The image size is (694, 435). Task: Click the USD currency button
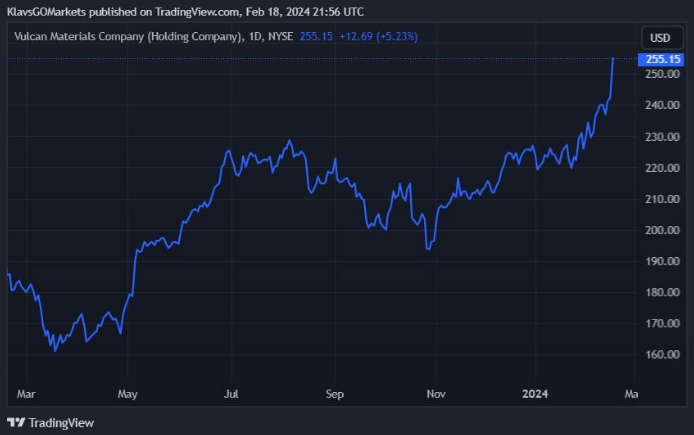click(x=662, y=38)
